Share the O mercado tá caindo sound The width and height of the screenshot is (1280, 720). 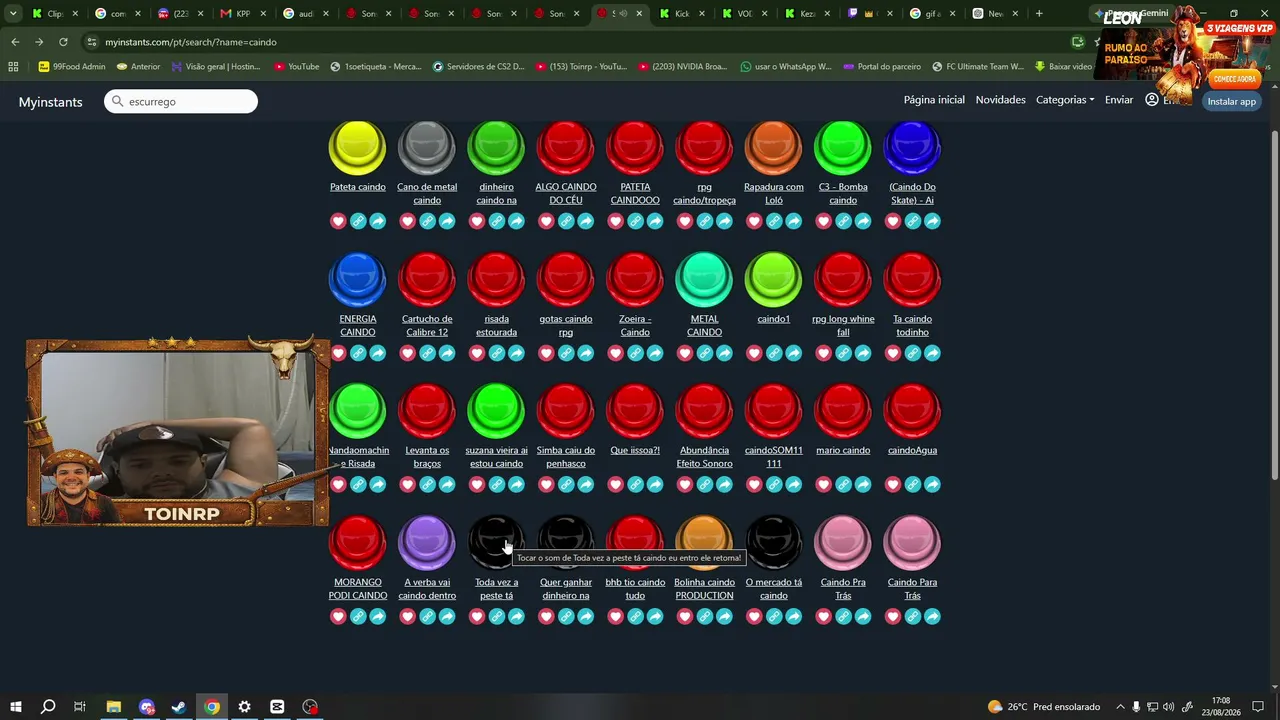[x=793, y=617]
